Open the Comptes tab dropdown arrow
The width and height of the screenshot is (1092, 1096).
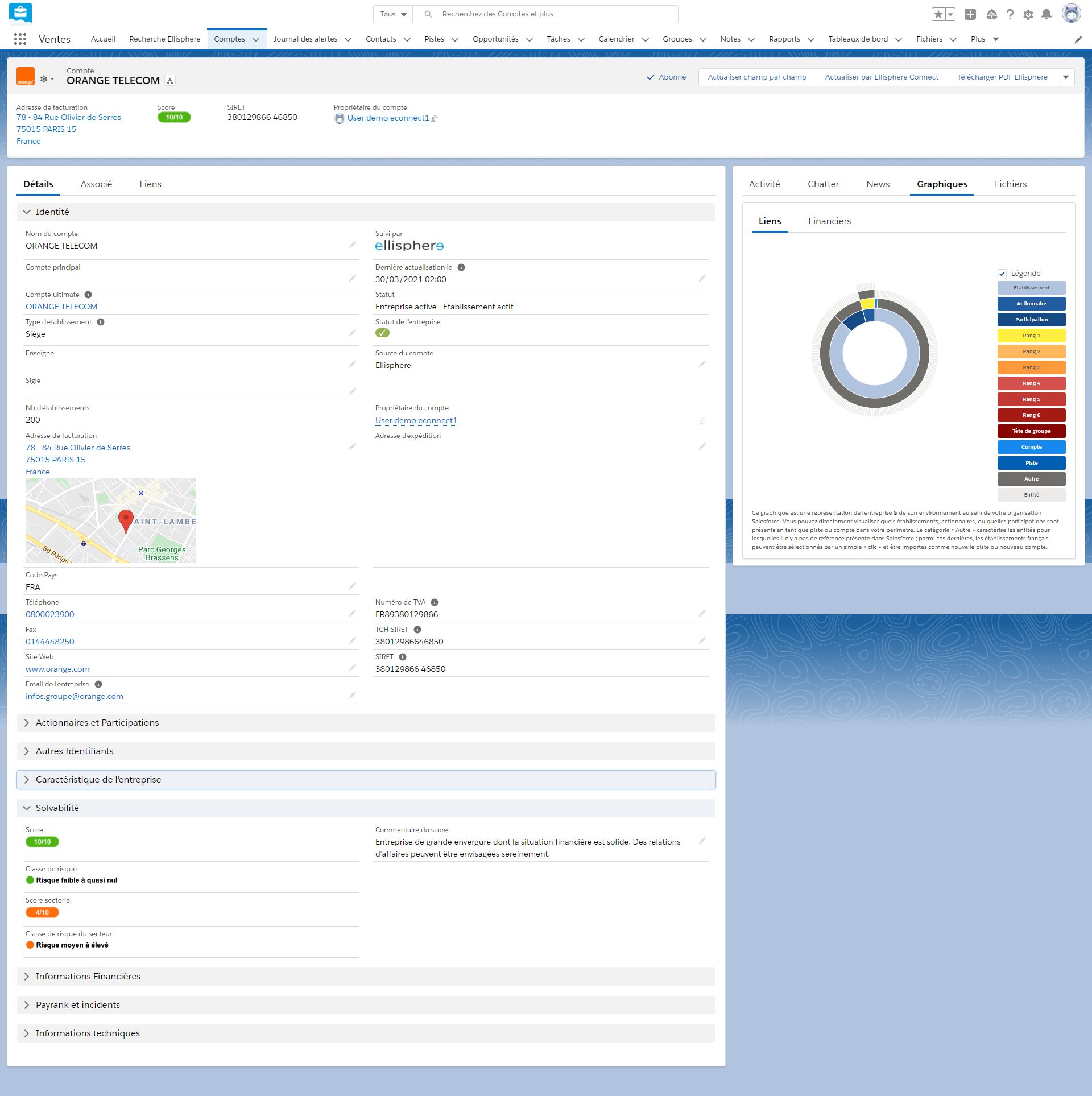256,39
